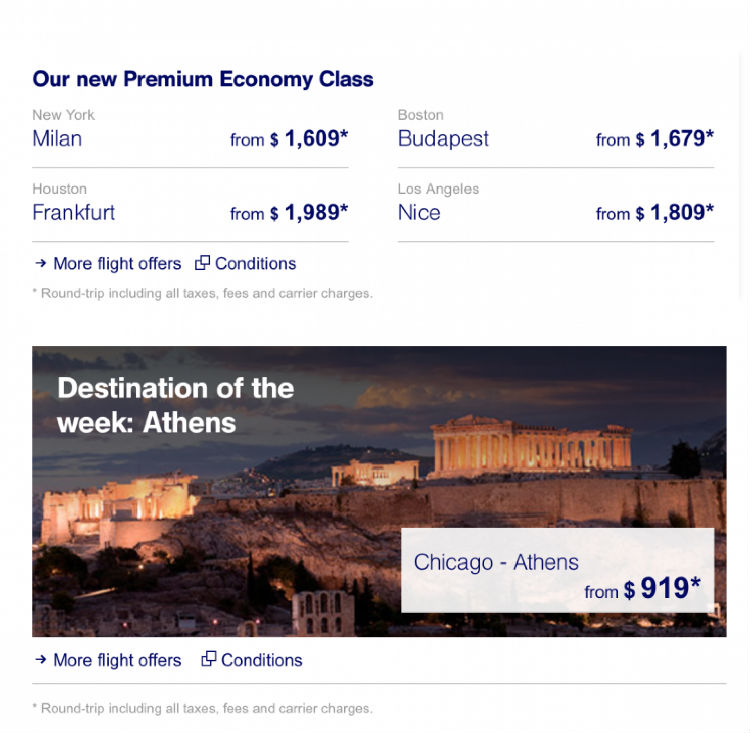Pick the Nice destination from Los Angeles
750x733 pixels.
[419, 213]
